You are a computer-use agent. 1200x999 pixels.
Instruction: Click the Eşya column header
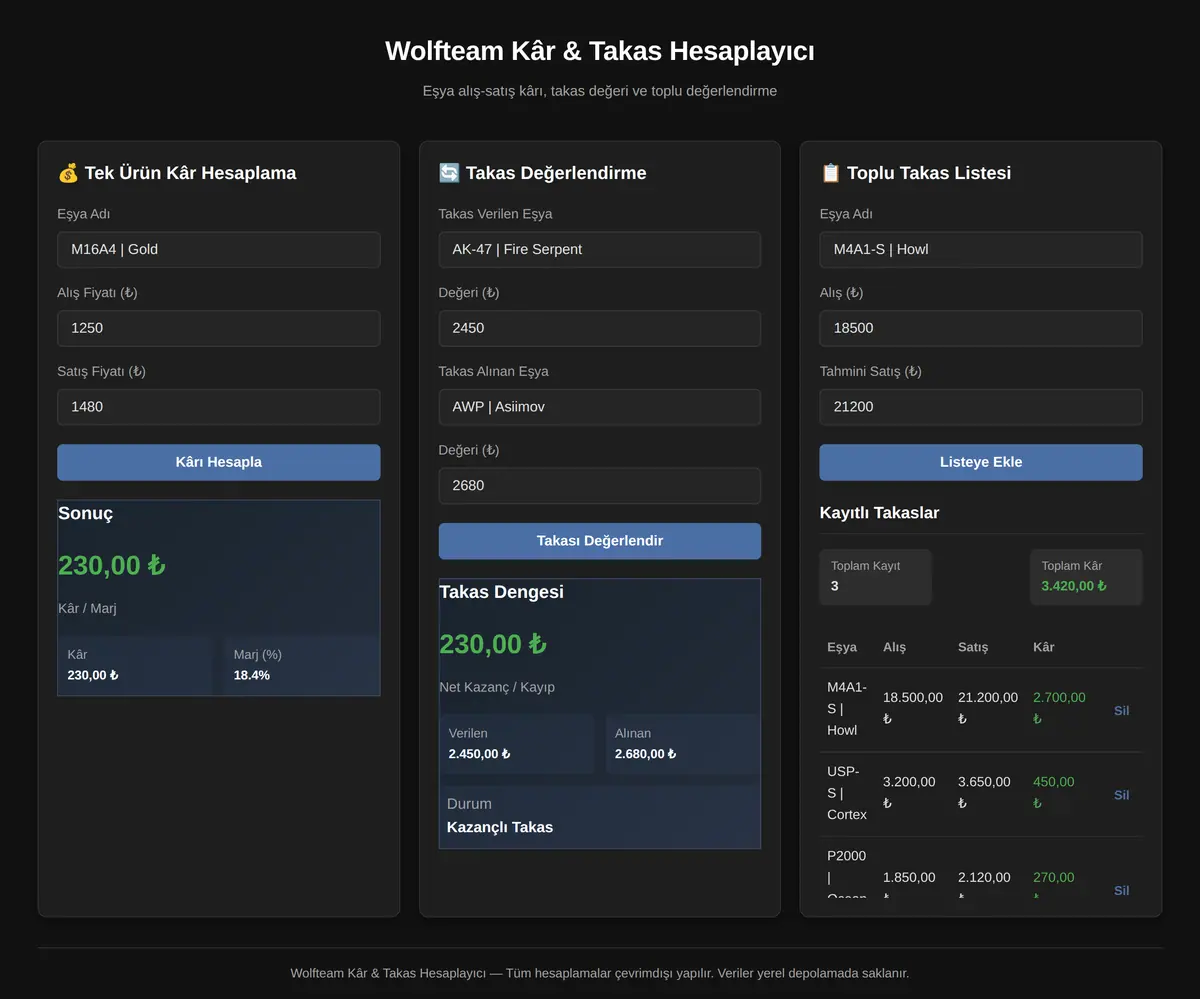[x=842, y=647]
